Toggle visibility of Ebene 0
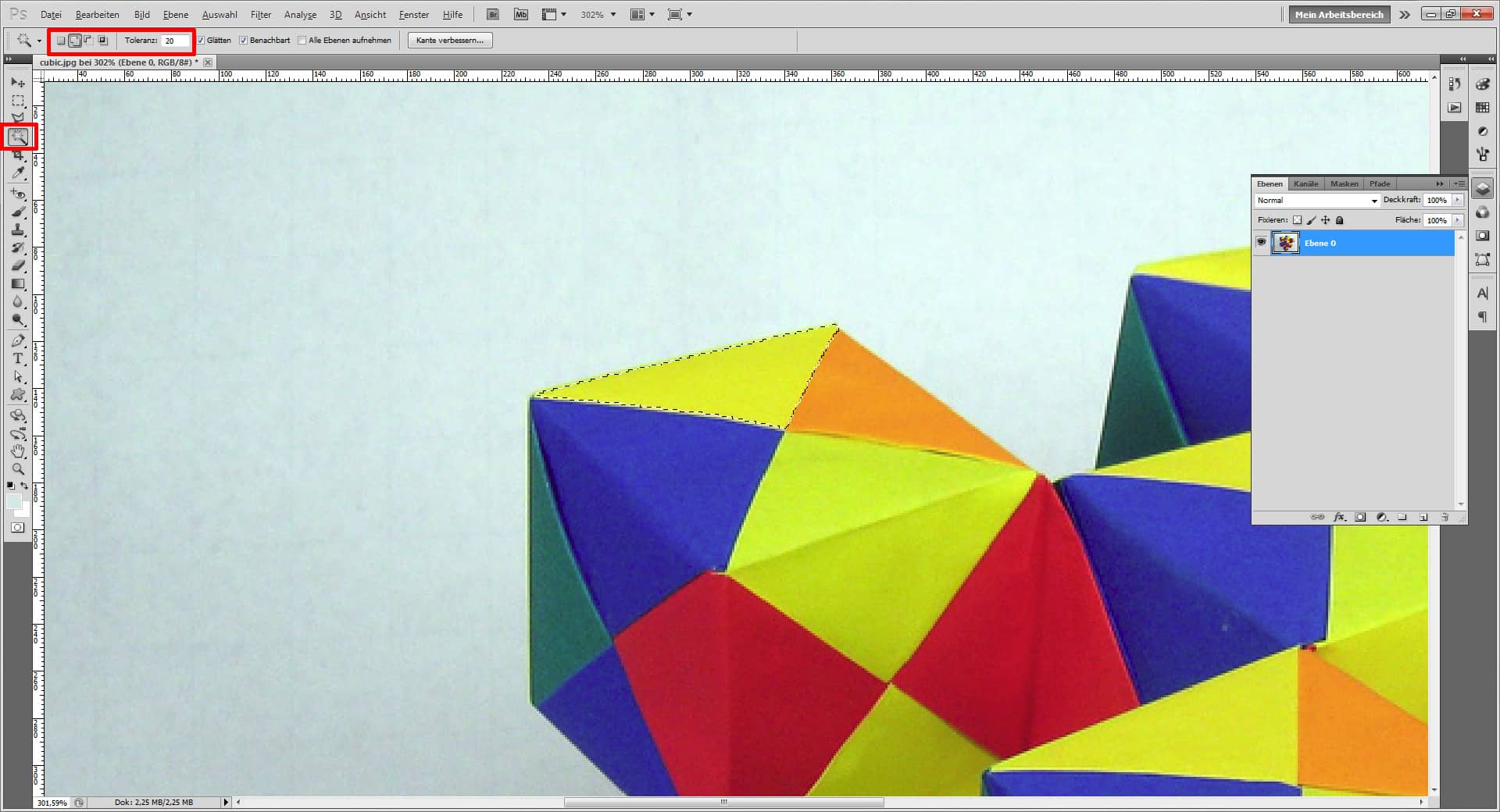Viewport: 1500px width, 812px height. click(1262, 242)
